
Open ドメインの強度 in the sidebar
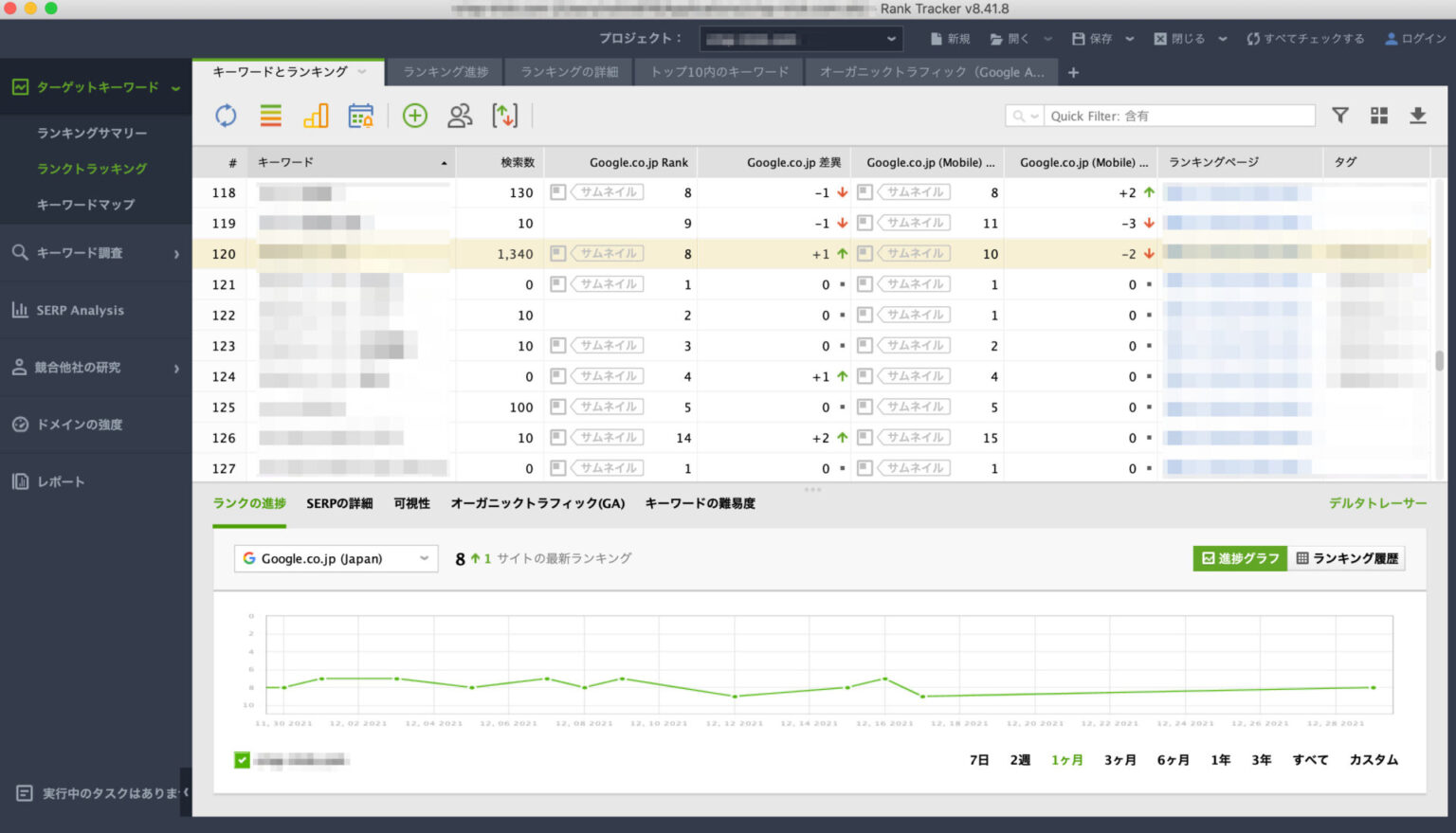point(80,425)
